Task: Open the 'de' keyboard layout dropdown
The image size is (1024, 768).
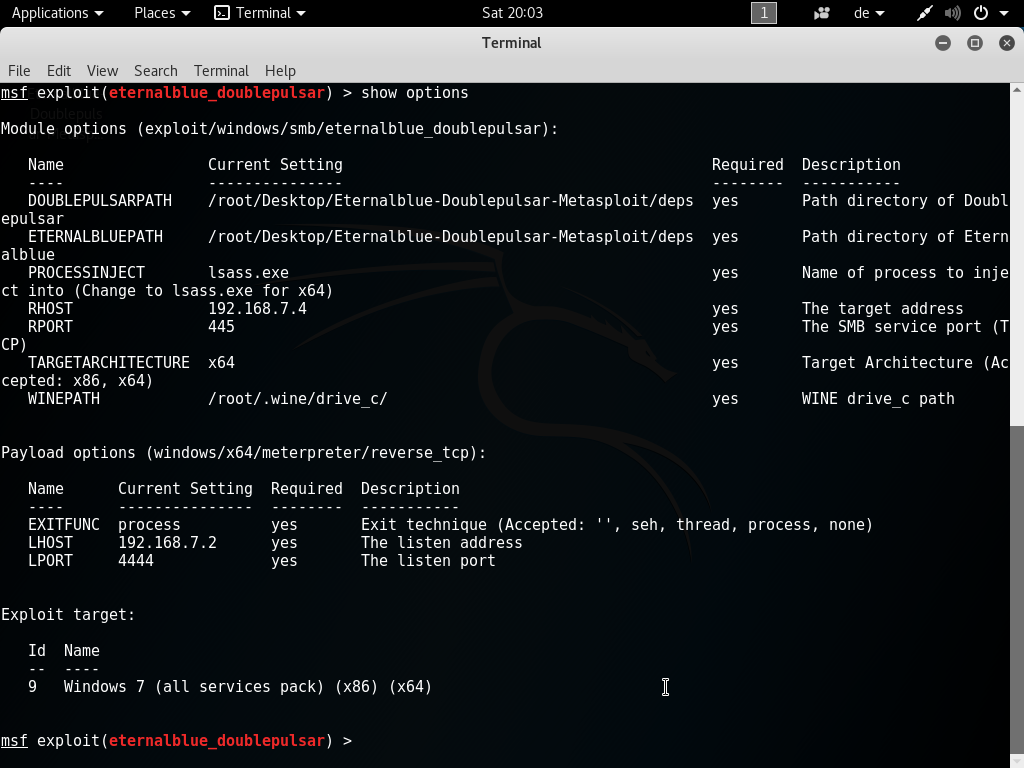Action: [x=869, y=13]
